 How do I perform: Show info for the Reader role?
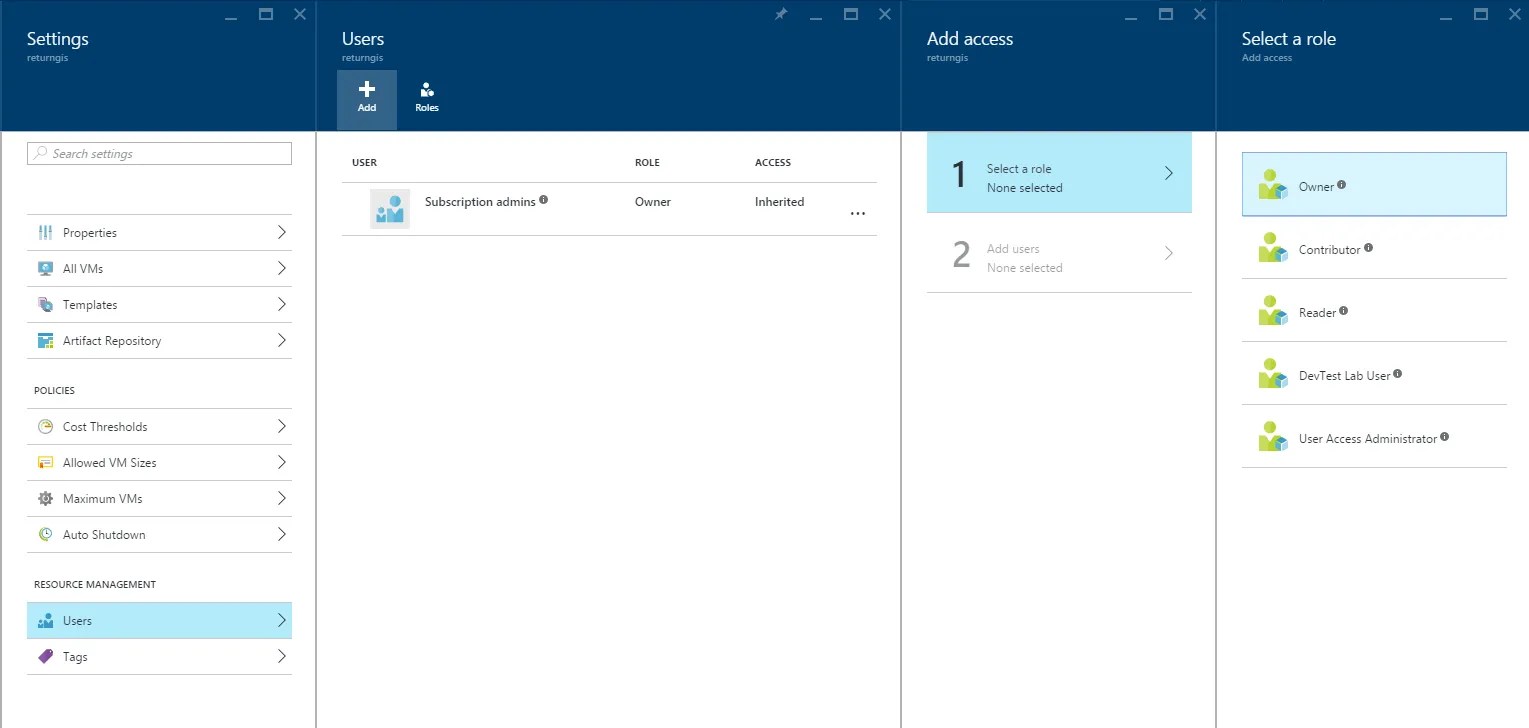pyautogui.click(x=1344, y=311)
